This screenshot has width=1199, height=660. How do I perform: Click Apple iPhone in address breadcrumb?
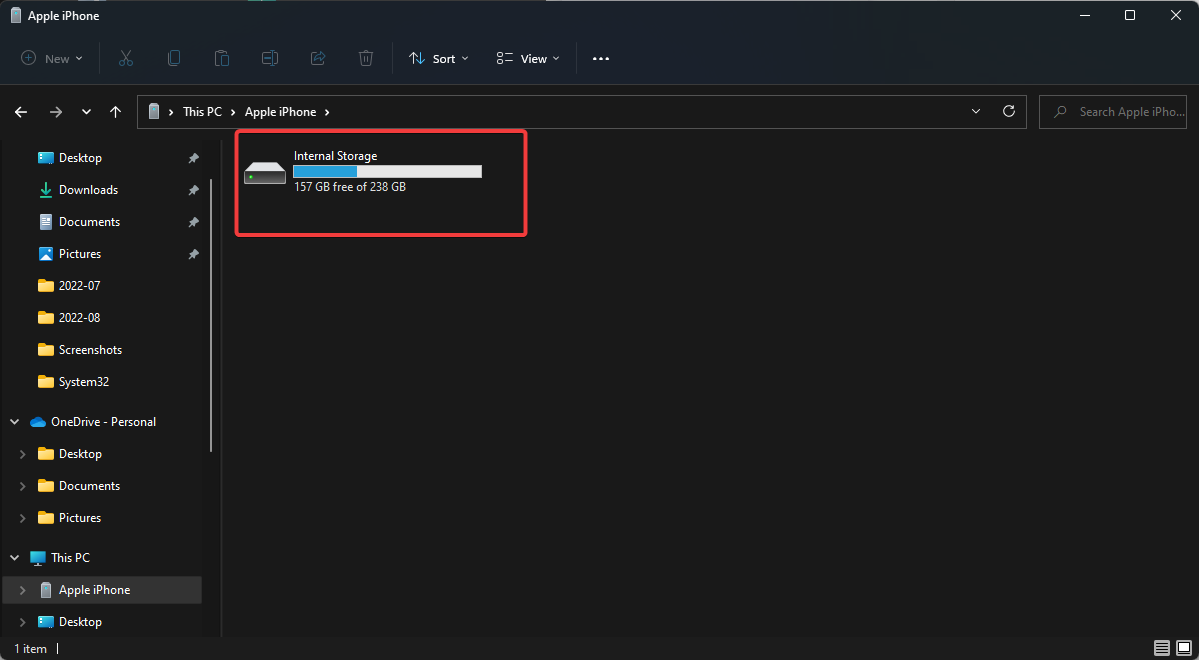coord(281,112)
